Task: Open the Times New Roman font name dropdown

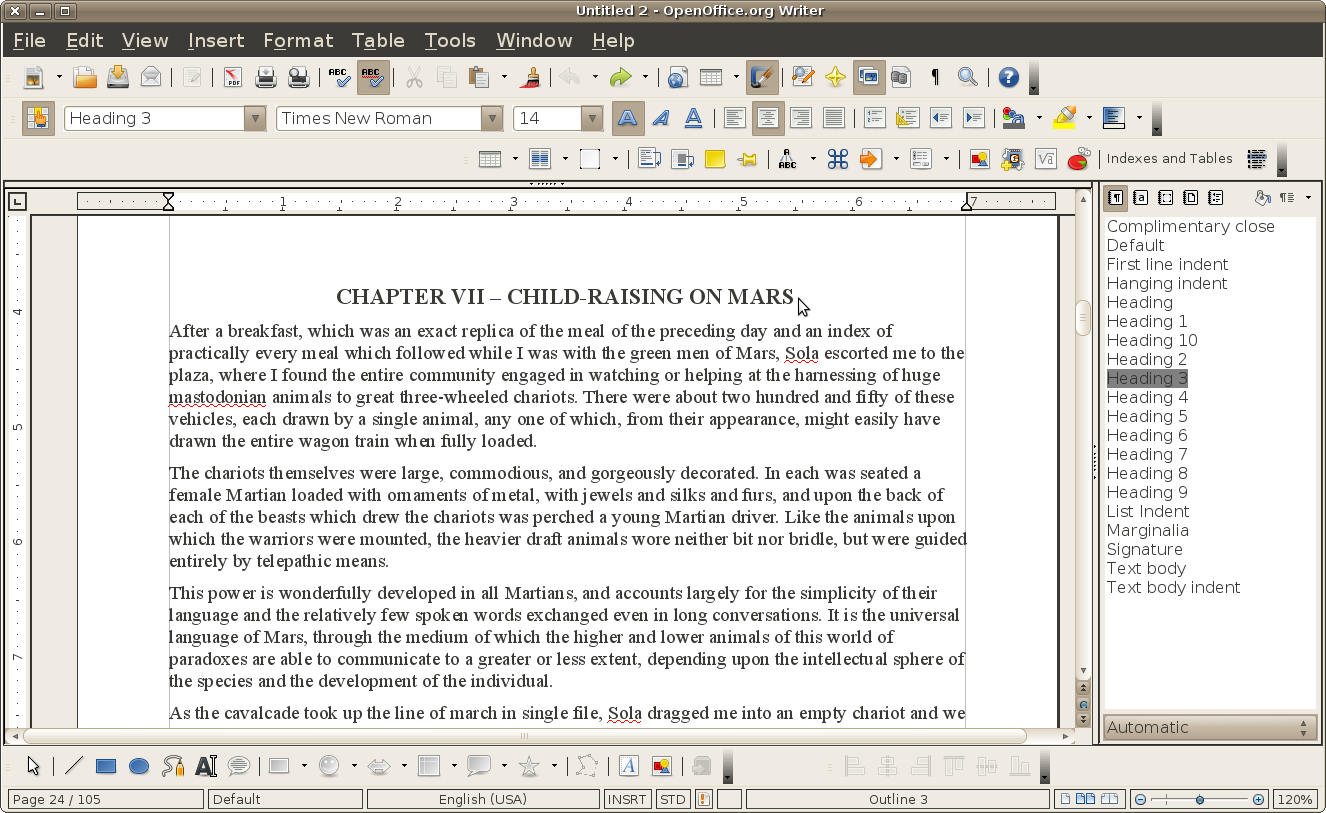Action: click(492, 118)
